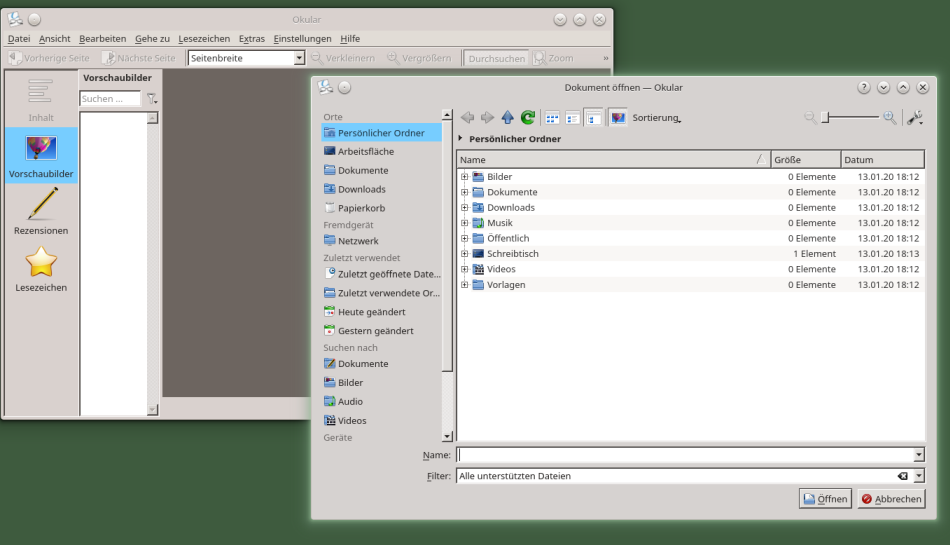
Task: Open the Einstellungen menu
Action: (x=302, y=39)
